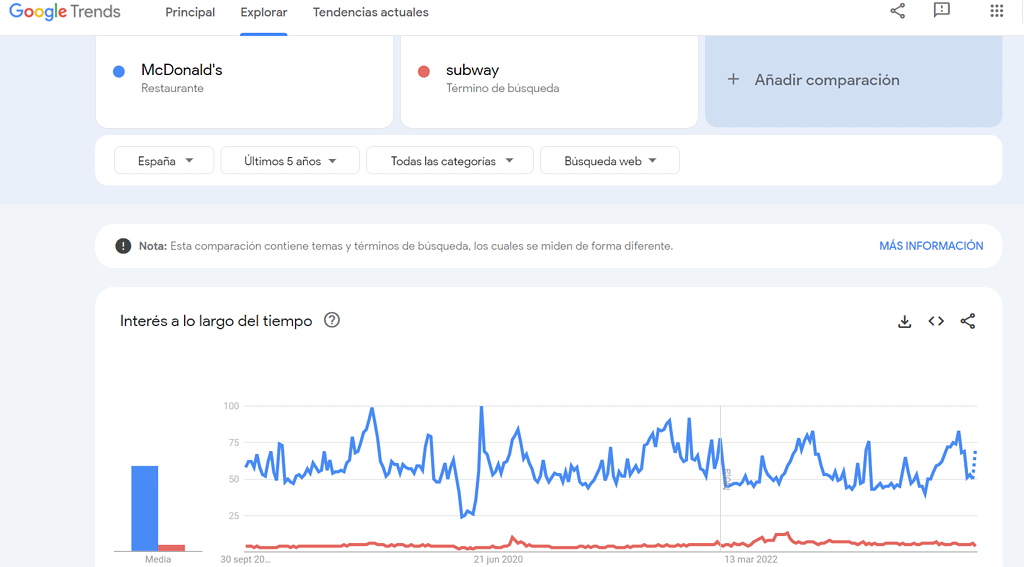Open the MÁS INFORMACIÓN link
The image size is (1024, 567).
point(931,246)
